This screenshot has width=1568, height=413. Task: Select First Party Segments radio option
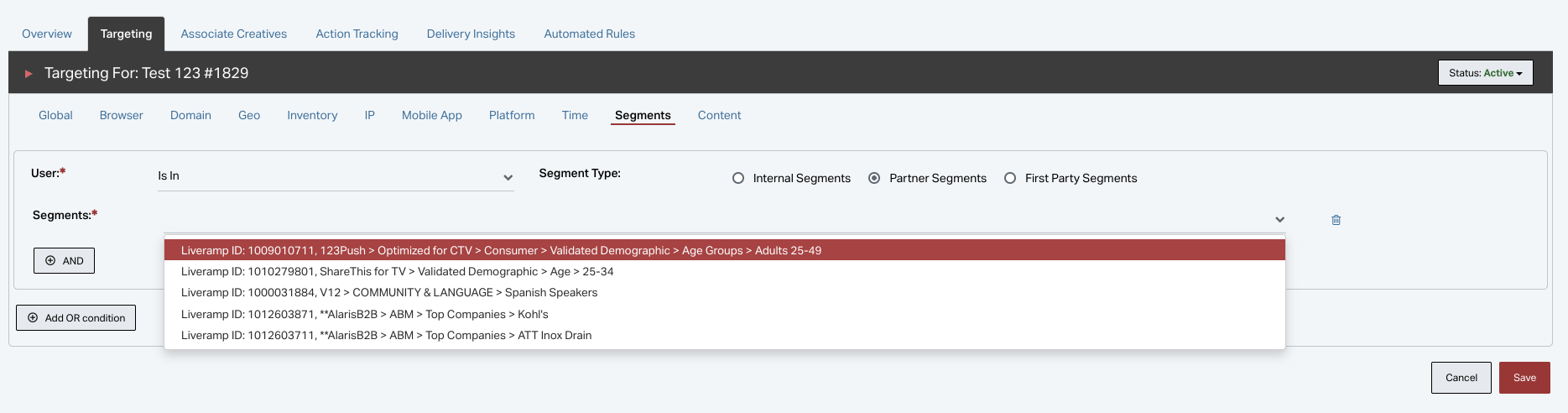pyautogui.click(x=1010, y=178)
